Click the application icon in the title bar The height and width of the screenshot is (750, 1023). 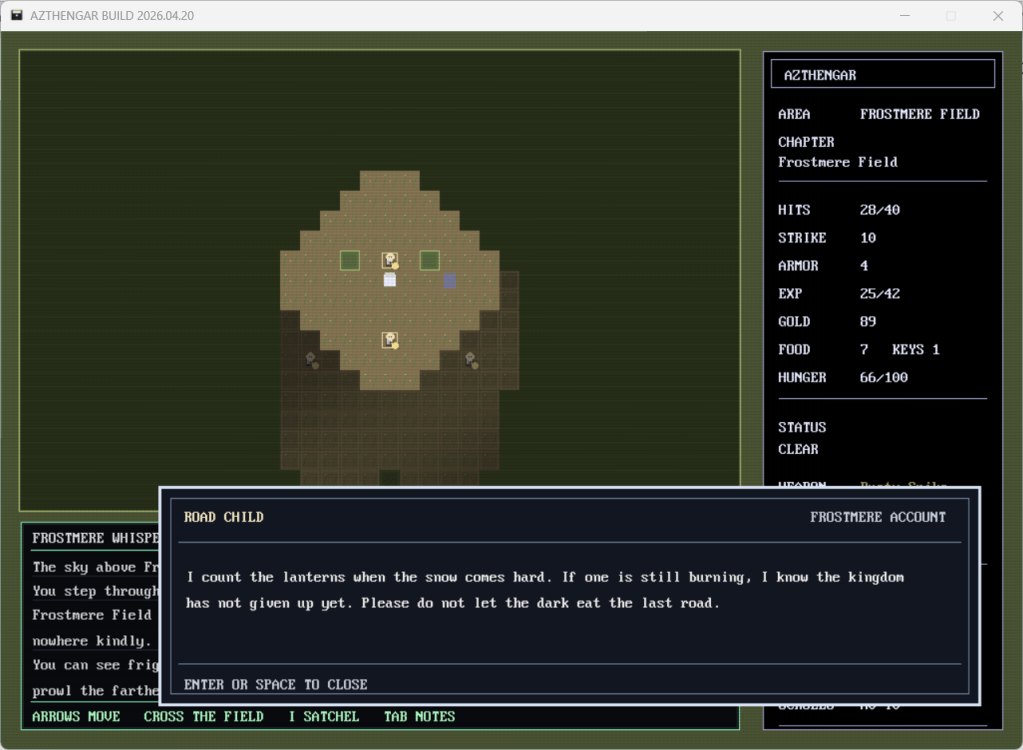coord(17,15)
